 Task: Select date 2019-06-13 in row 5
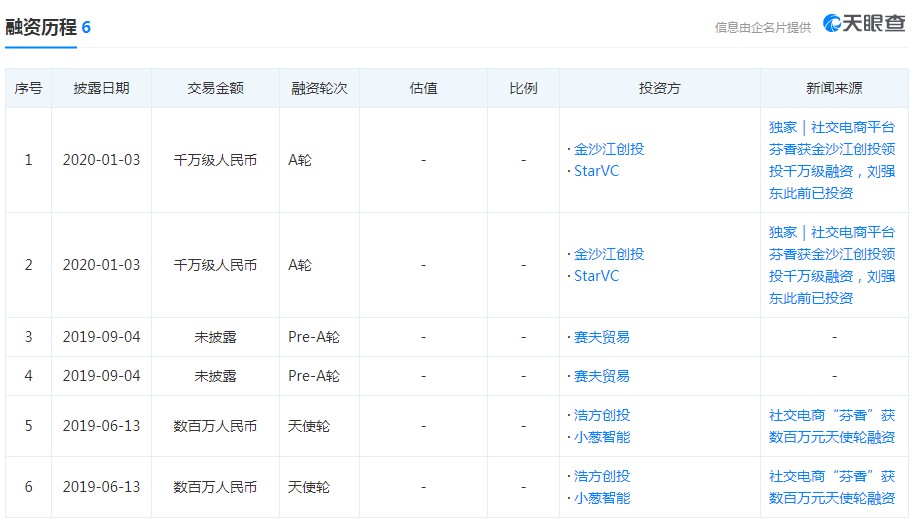(102, 426)
